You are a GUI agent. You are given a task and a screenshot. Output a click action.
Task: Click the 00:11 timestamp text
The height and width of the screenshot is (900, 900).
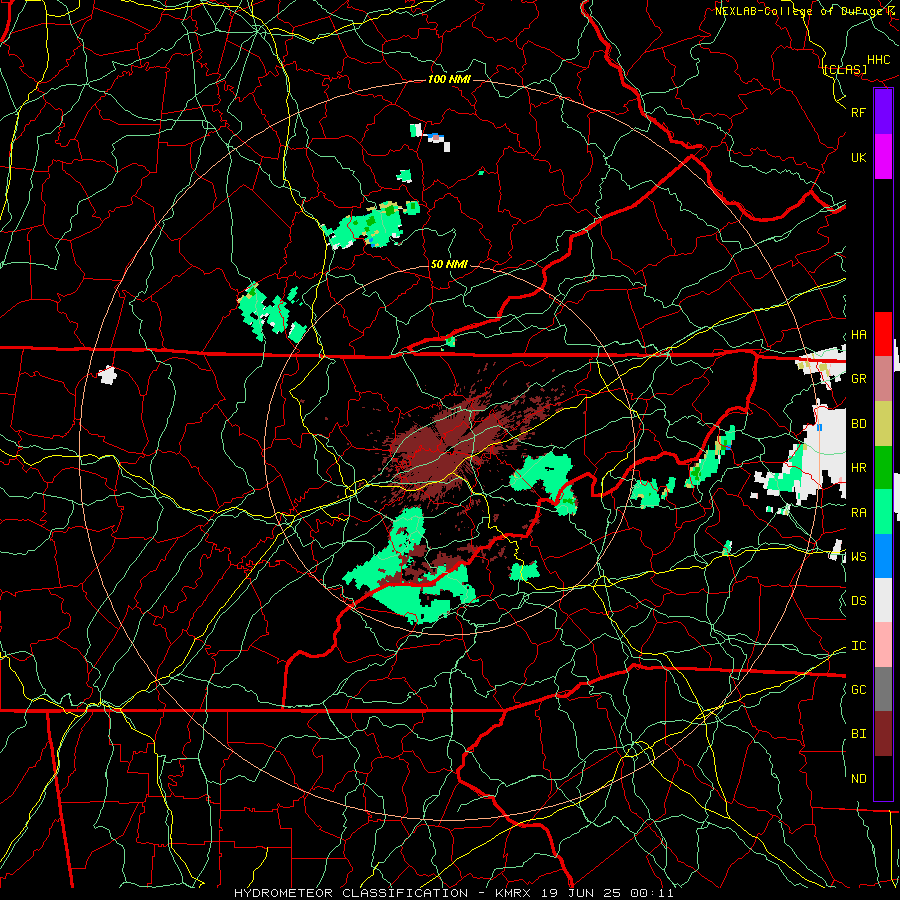coord(651,893)
